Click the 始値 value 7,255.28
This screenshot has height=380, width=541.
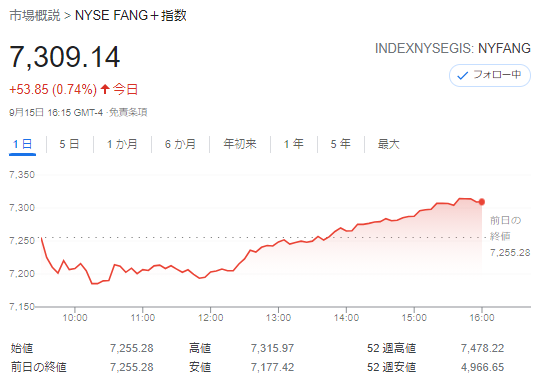tap(131, 348)
